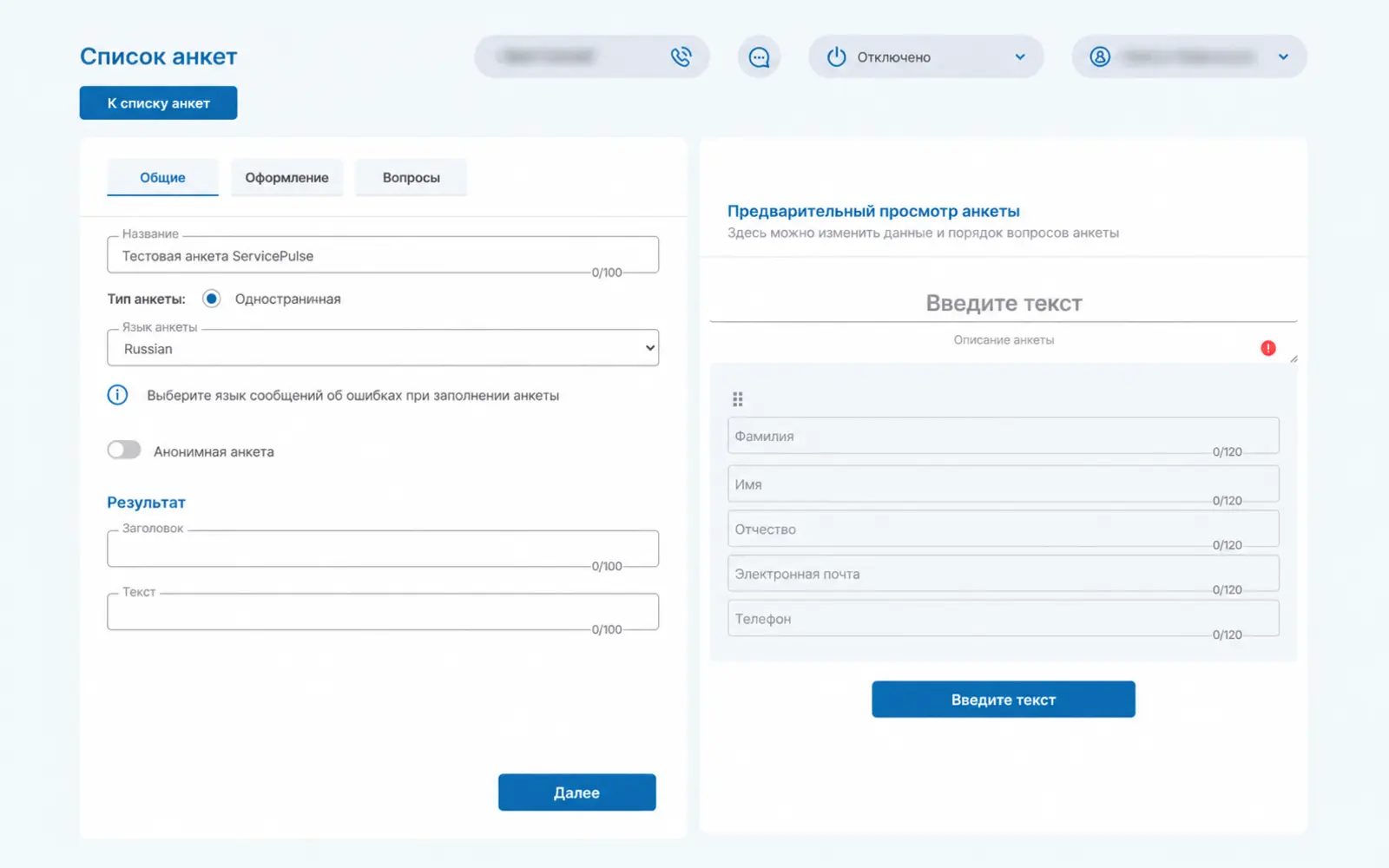Go to the Вопросы tab
The image size is (1389, 868).
[x=411, y=177]
